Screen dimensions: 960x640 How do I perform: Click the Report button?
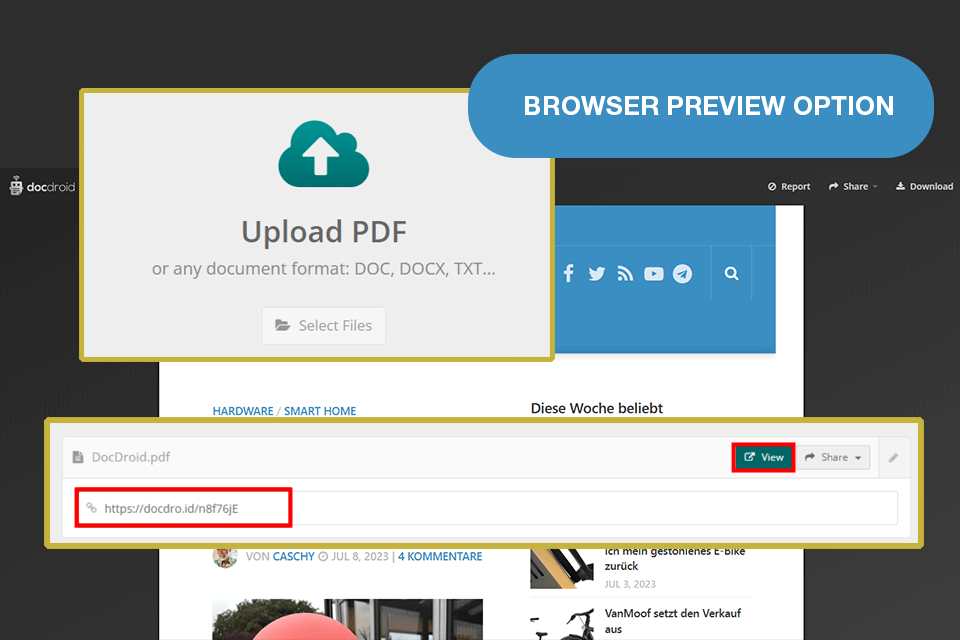(x=789, y=186)
